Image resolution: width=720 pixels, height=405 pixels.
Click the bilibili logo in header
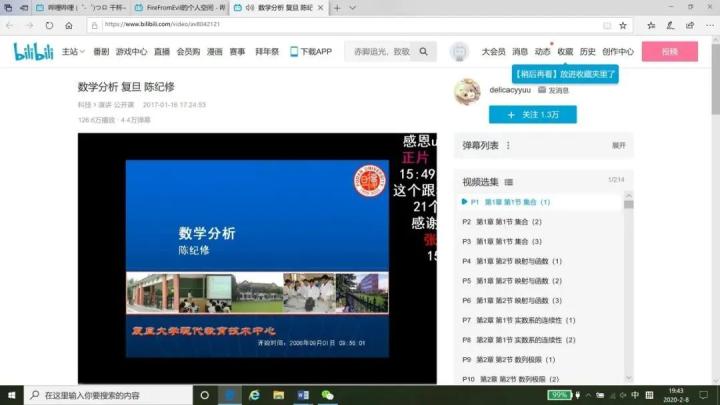click(x=35, y=51)
